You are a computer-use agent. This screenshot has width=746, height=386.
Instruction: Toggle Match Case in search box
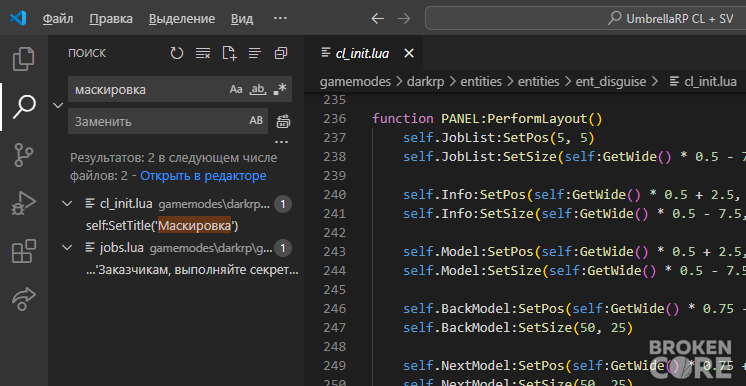(x=236, y=89)
